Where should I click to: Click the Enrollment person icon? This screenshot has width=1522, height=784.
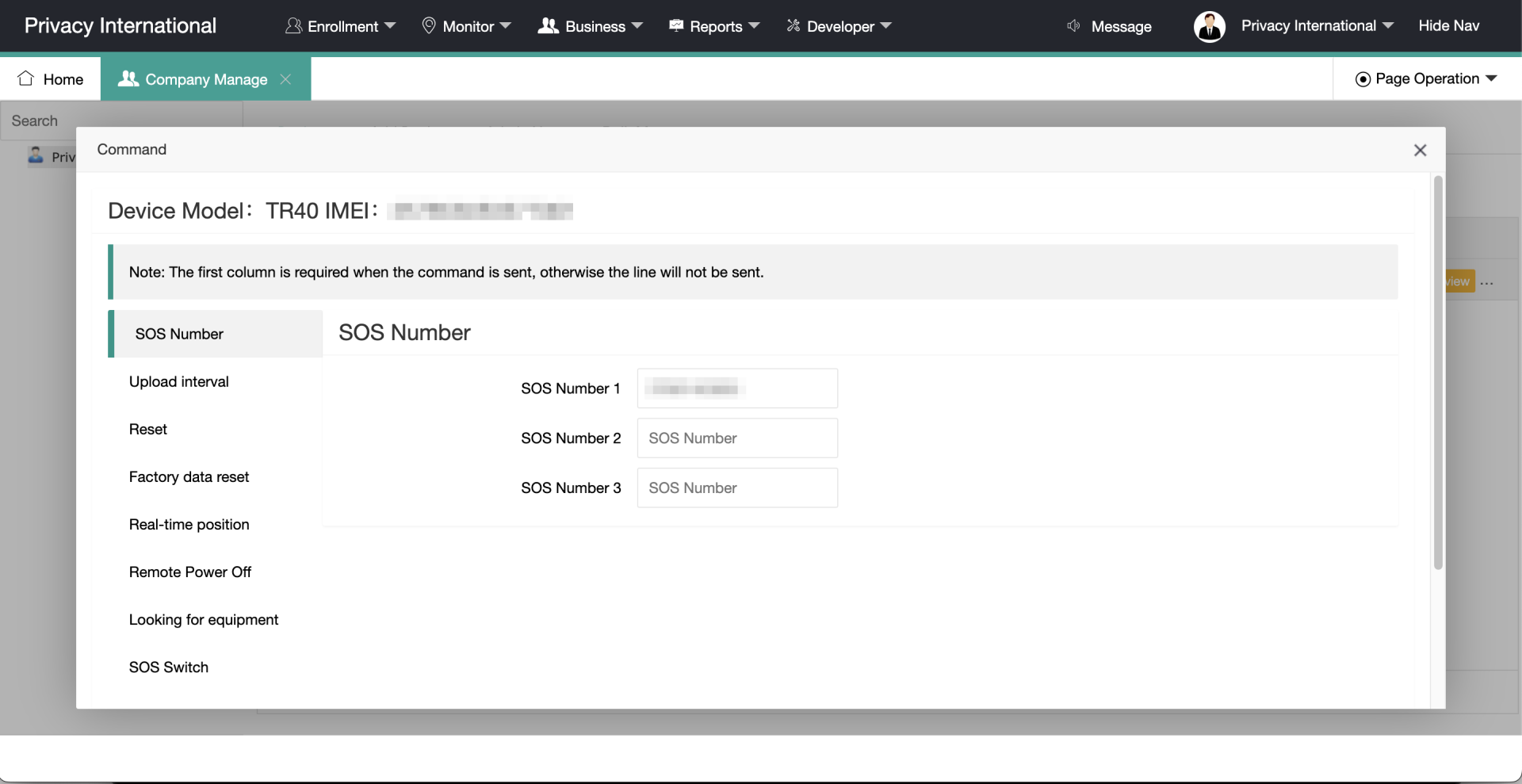[293, 26]
